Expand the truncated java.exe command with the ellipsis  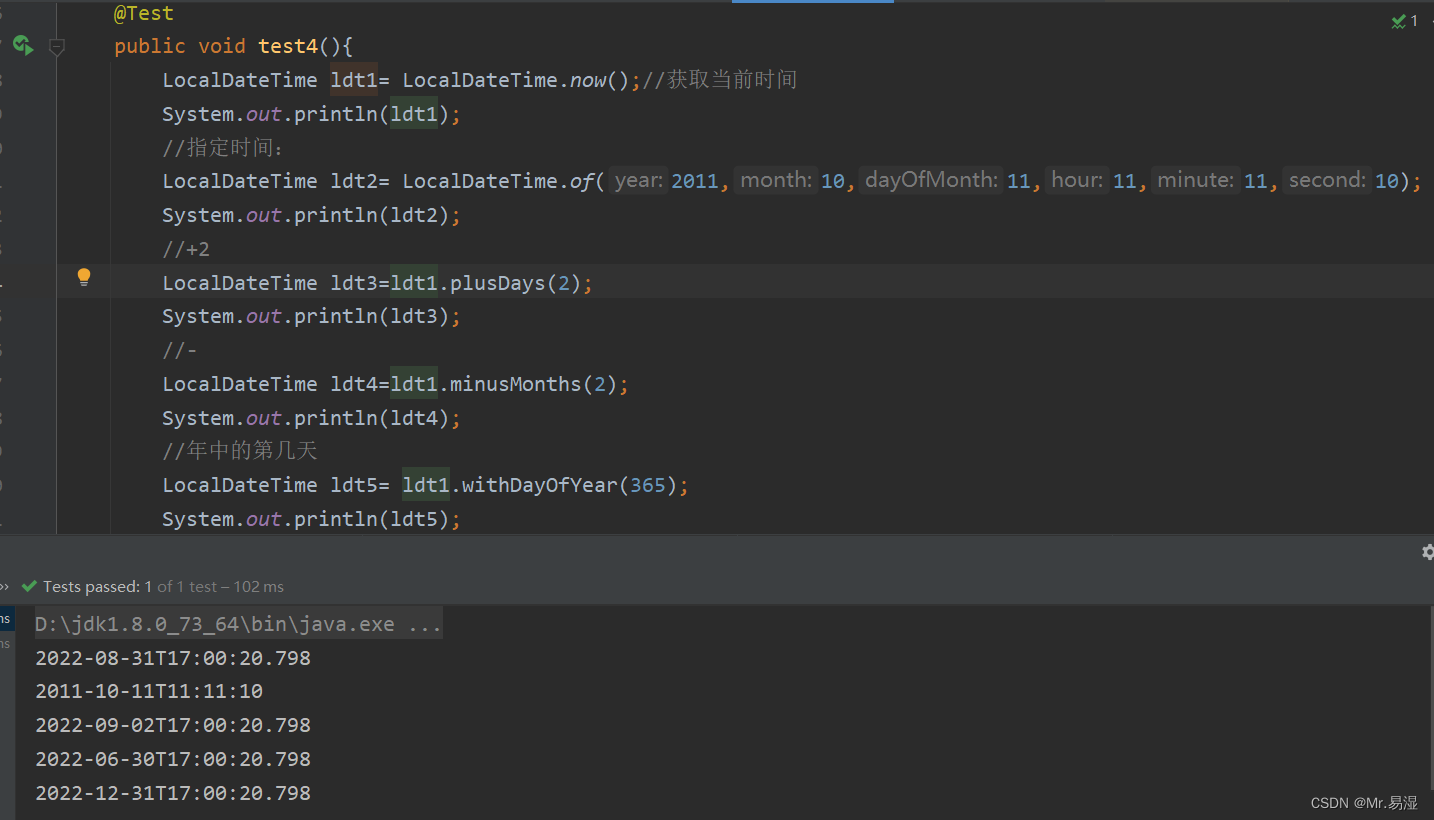(428, 623)
